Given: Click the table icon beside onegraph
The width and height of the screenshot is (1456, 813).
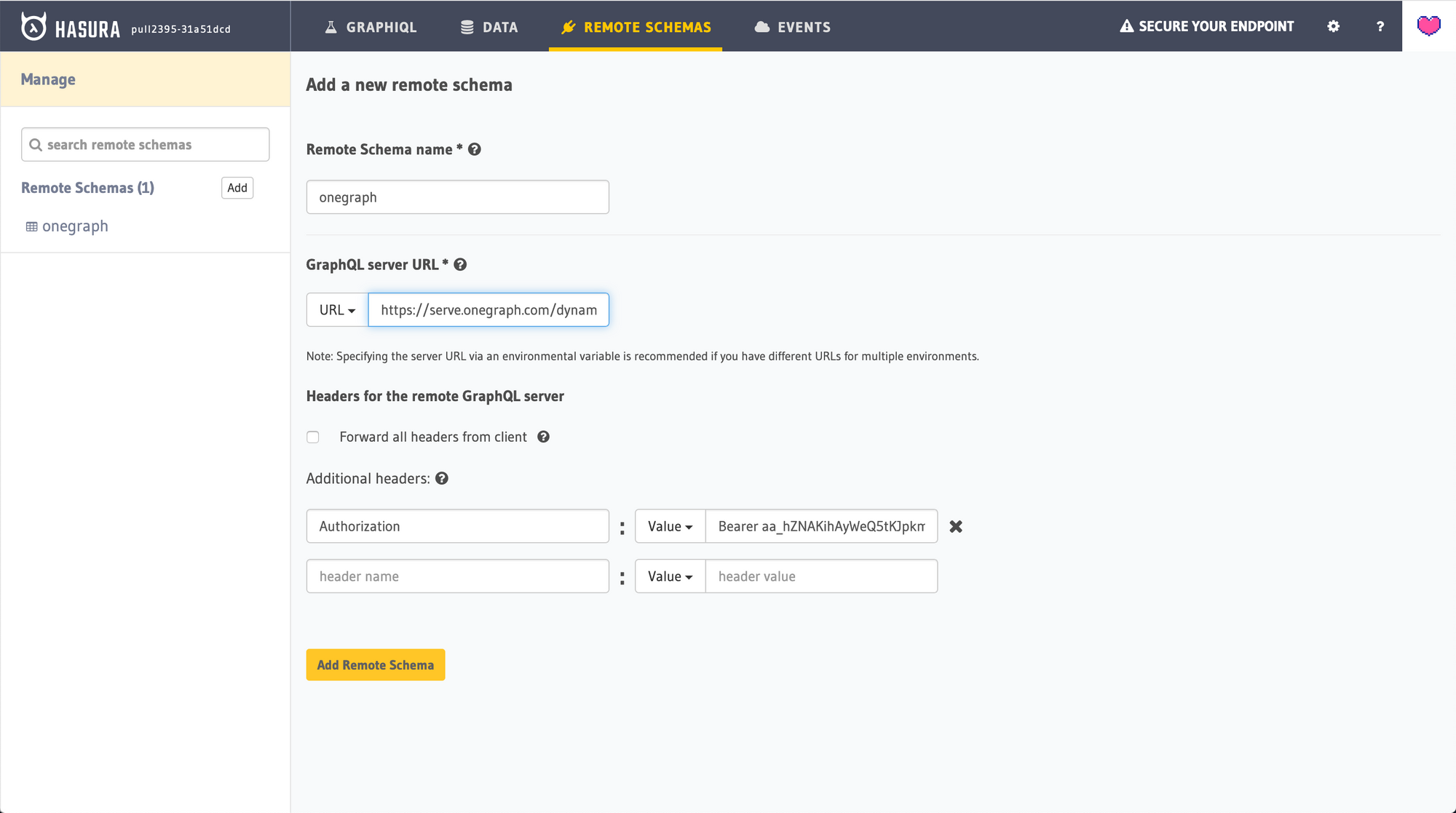Looking at the screenshot, I should (32, 226).
